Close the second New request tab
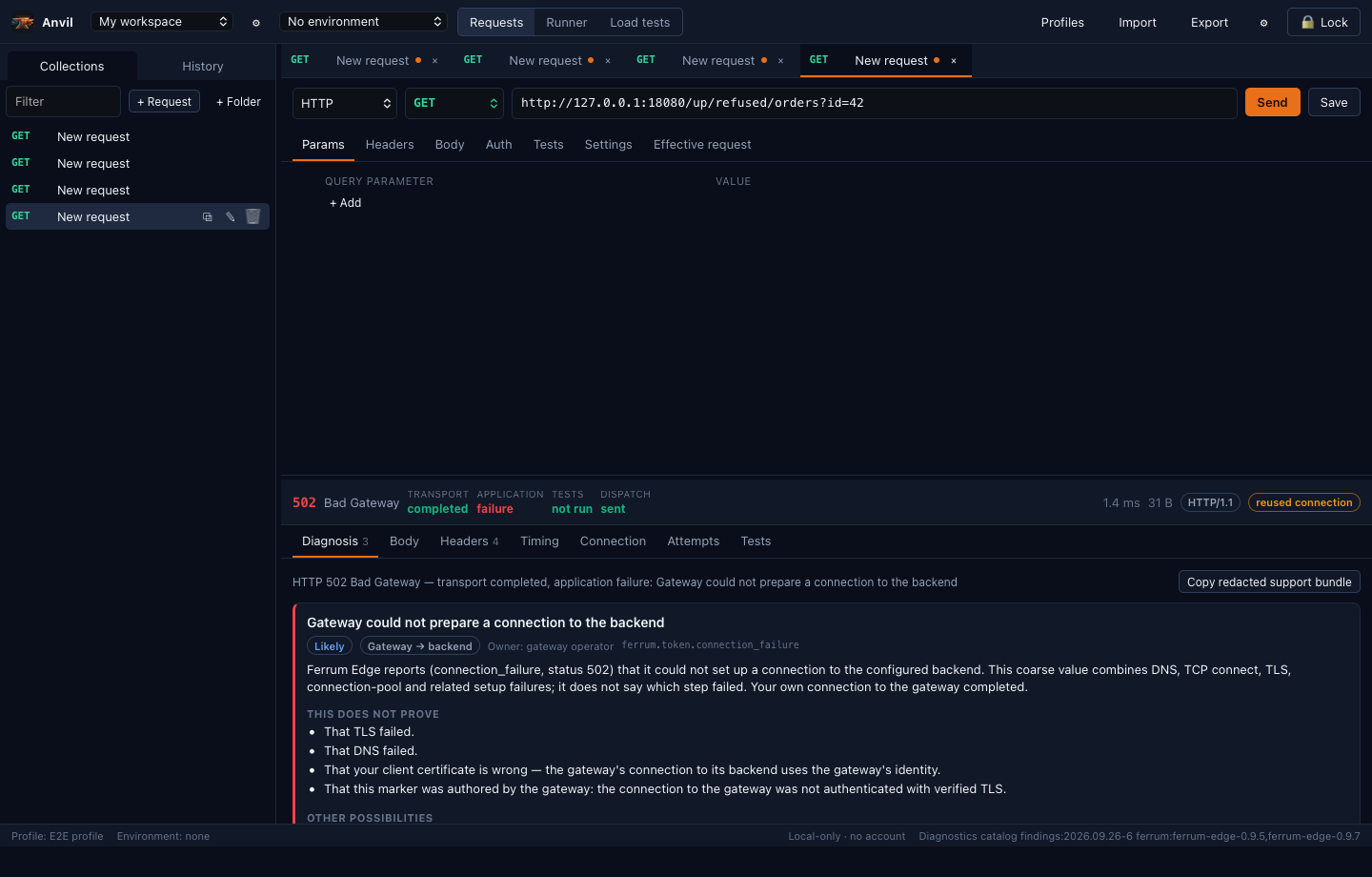This screenshot has height=877, width=1372. click(608, 60)
